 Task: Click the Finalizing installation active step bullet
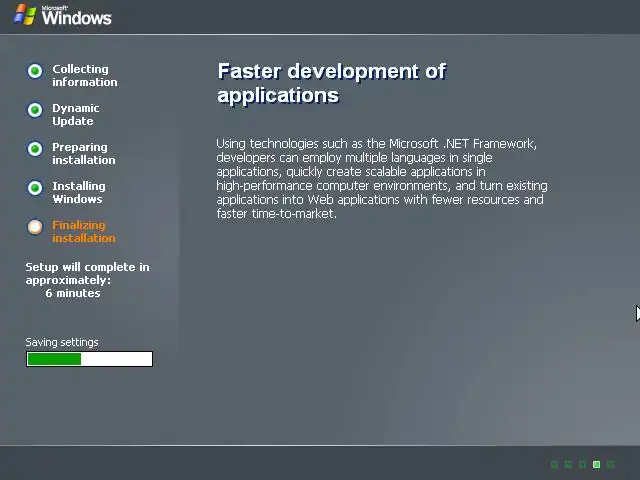tap(35, 227)
